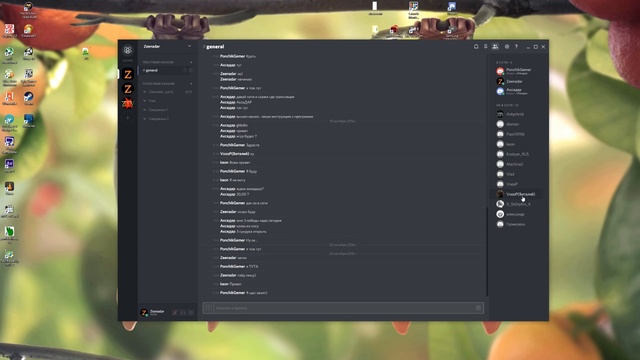The image size is (640, 360).
Task: Create a new text channel with plus icon
Action: pyautogui.click(x=191, y=62)
